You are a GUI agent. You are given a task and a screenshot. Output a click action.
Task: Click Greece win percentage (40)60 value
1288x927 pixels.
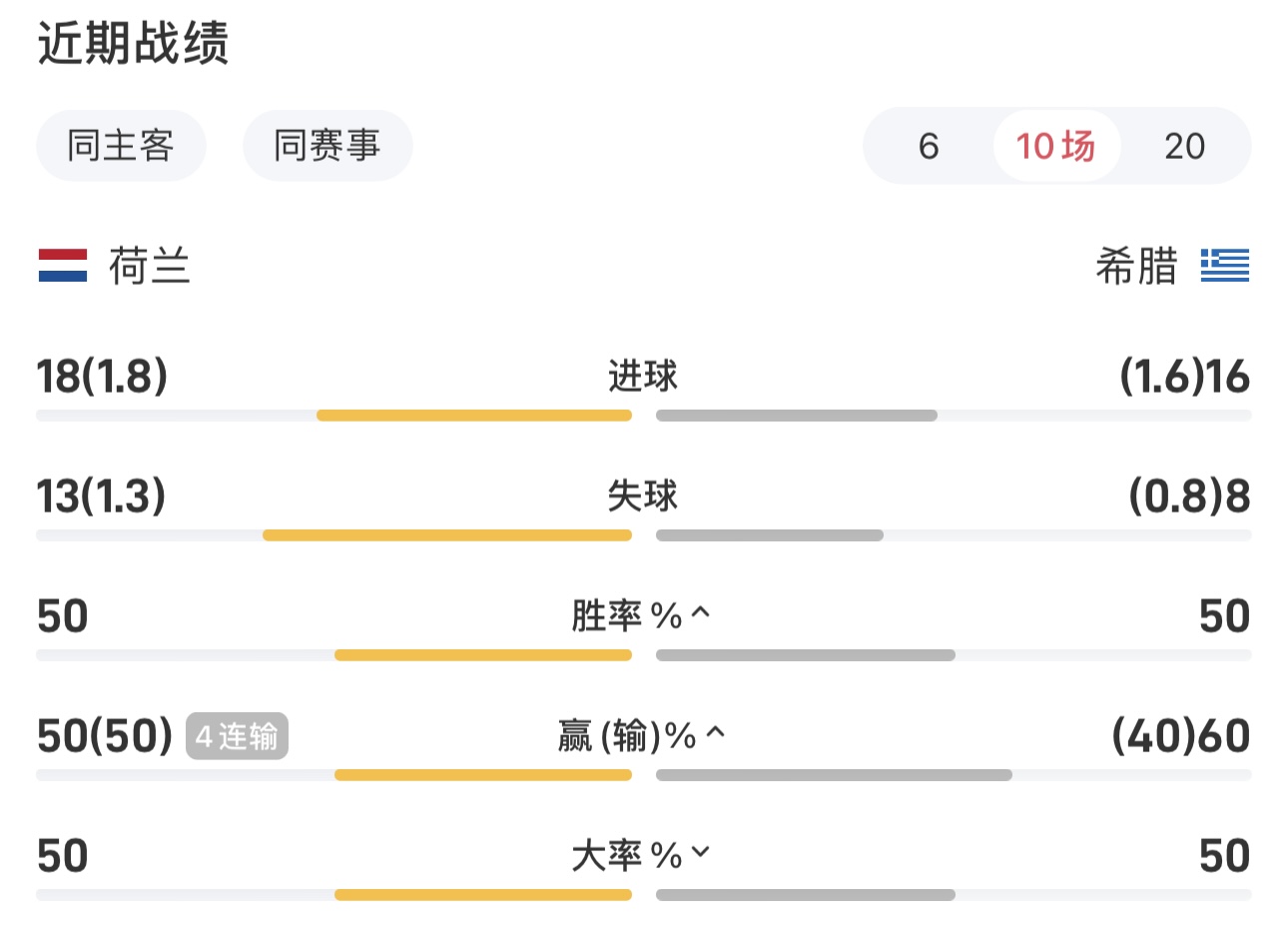point(1181,736)
